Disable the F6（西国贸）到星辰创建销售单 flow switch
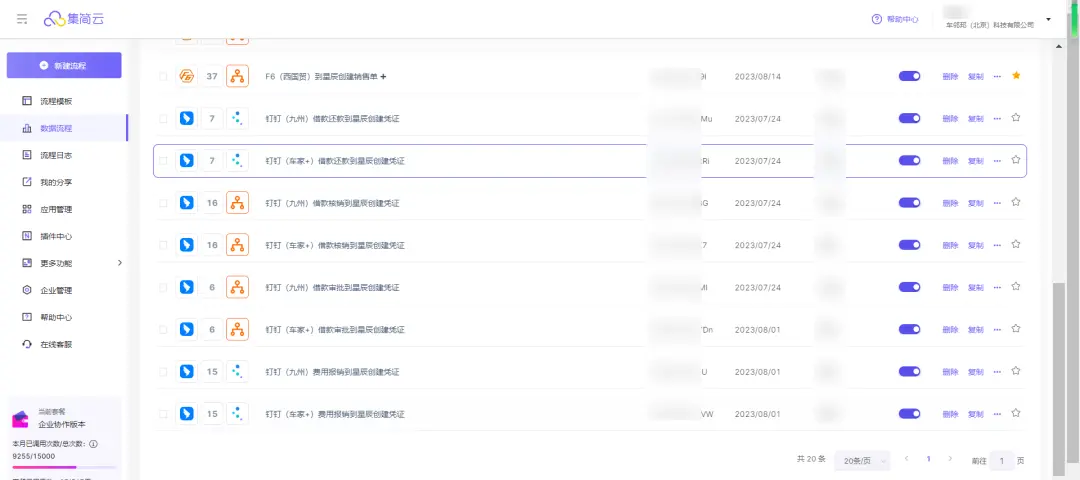This screenshot has height=480, width=1080. point(909,76)
